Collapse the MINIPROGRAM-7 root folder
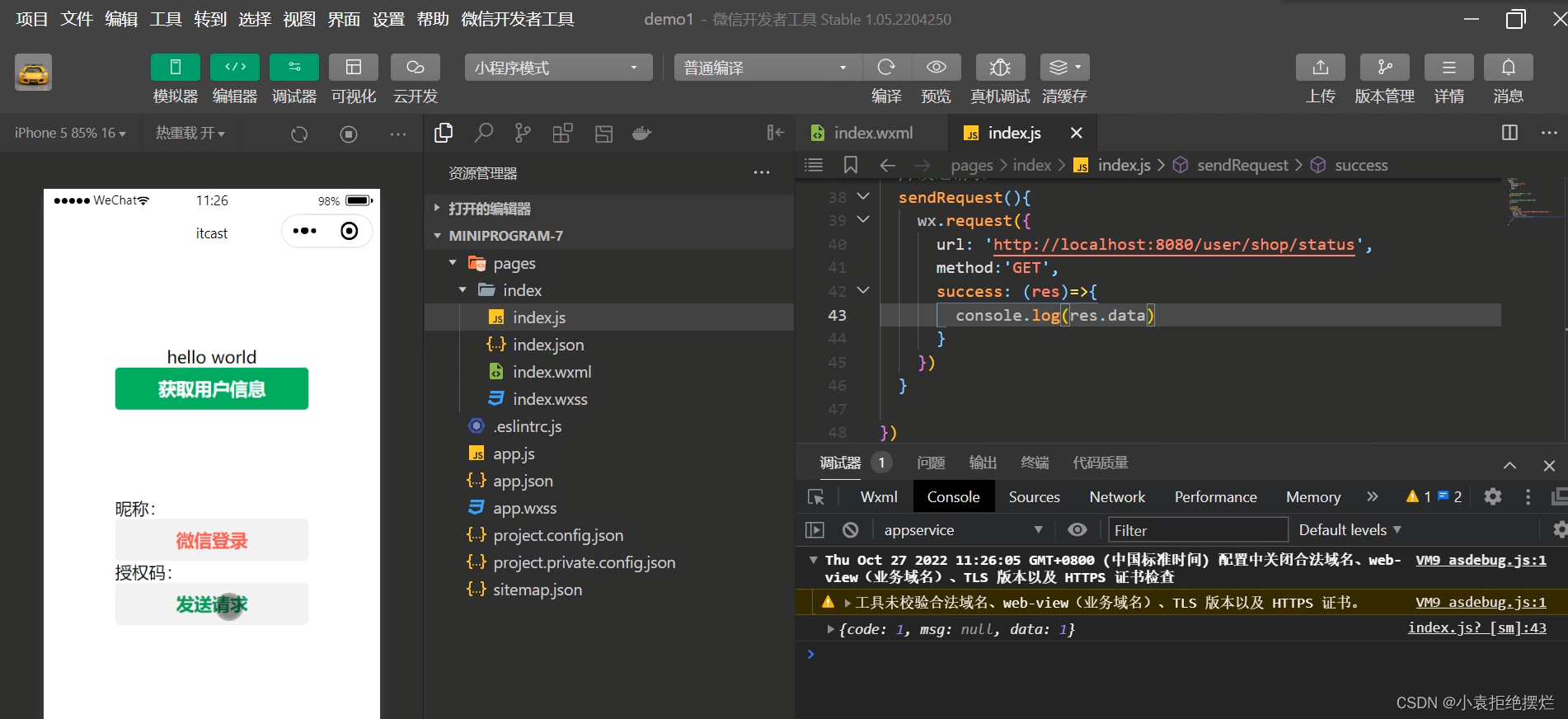 pos(609,236)
